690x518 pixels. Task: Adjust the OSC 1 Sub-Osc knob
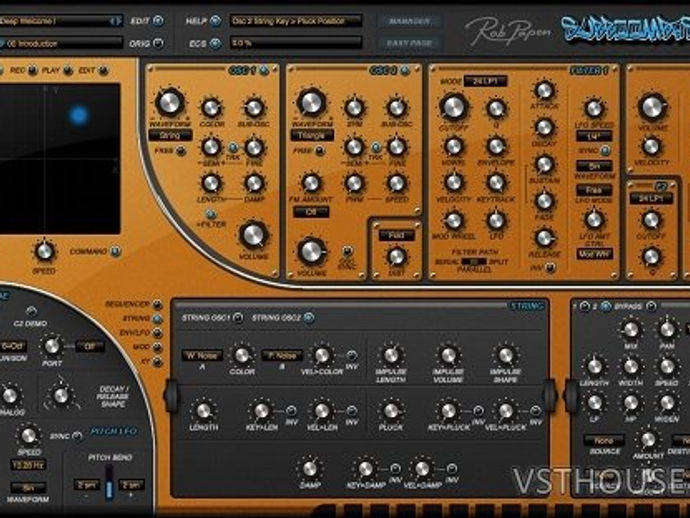(253, 108)
